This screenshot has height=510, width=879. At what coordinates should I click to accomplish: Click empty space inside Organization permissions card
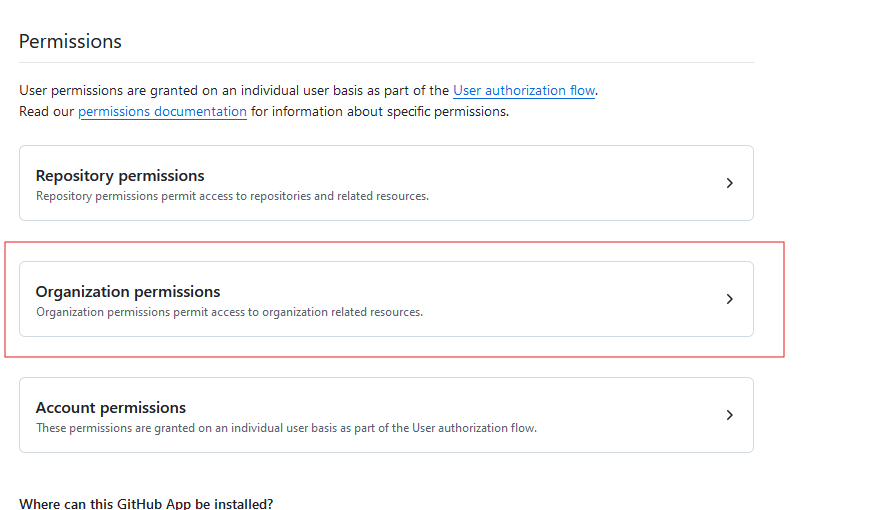(560, 299)
